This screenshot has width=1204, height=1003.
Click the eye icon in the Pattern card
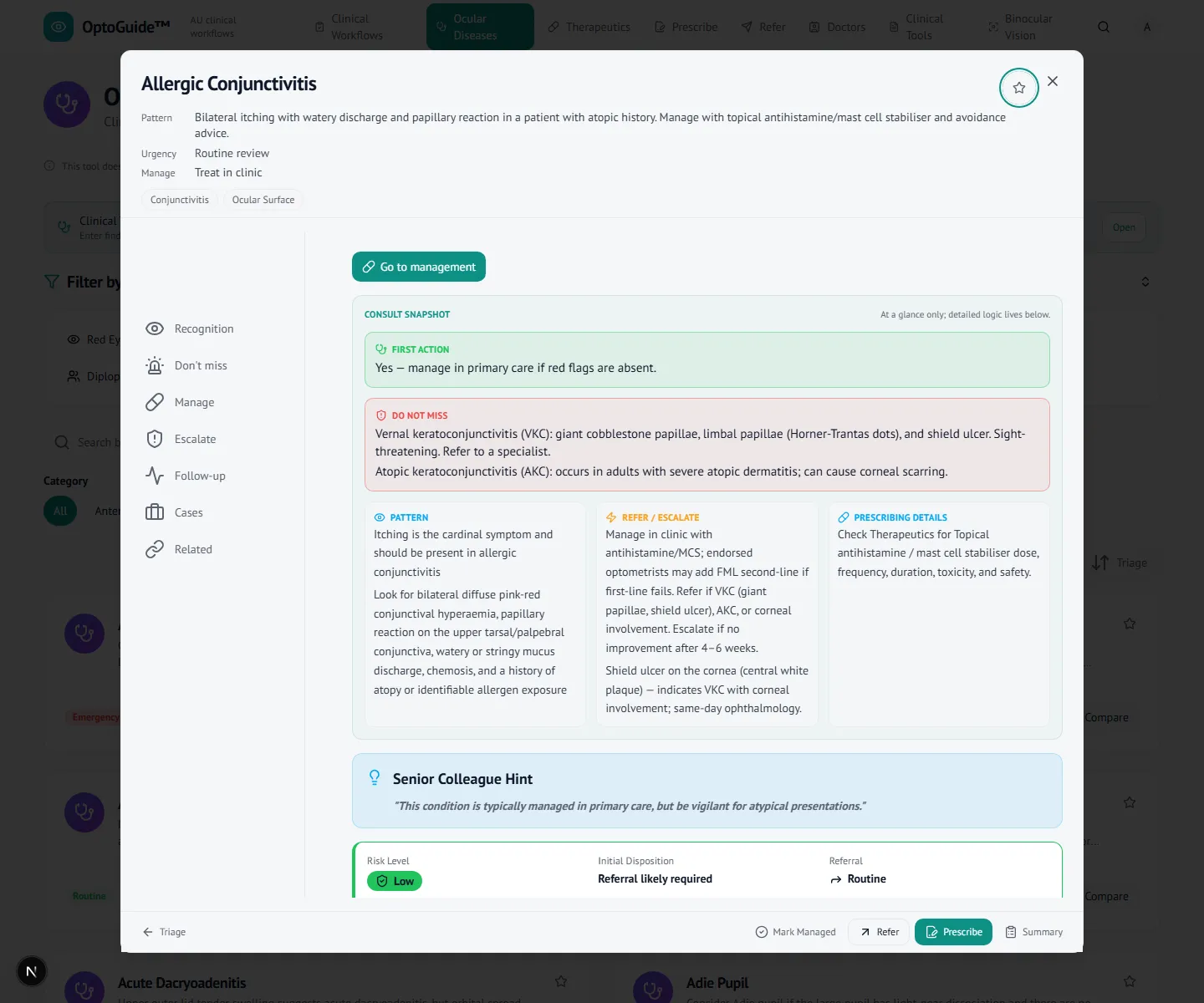pyautogui.click(x=380, y=517)
